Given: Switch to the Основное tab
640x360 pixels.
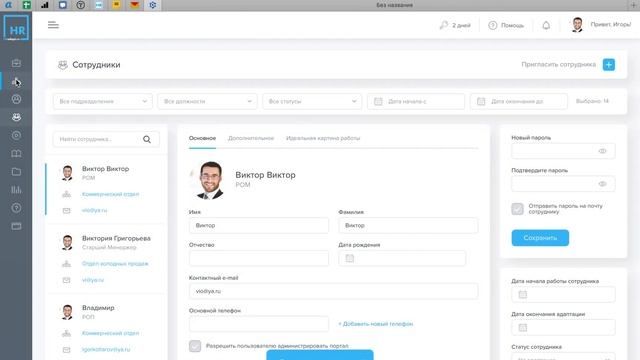Looking at the screenshot, I should pos(202,138).
